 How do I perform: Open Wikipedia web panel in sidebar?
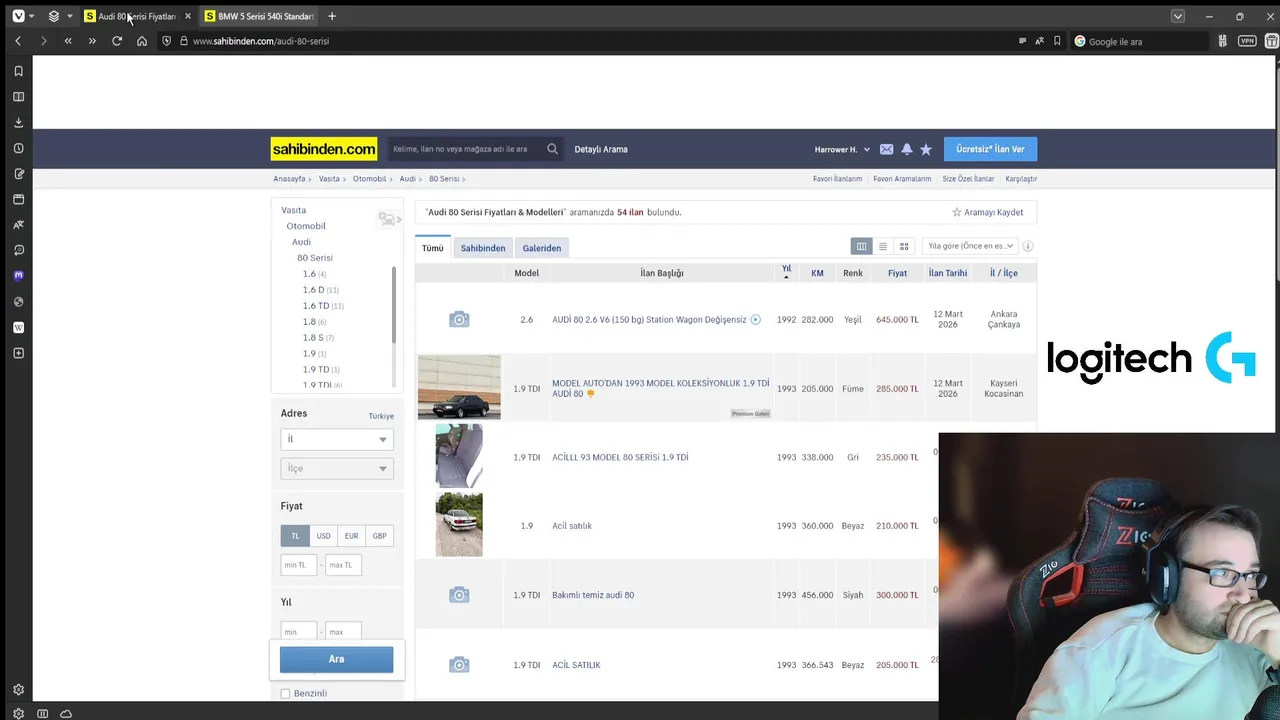pyautogui.click(x=18, y=327)
